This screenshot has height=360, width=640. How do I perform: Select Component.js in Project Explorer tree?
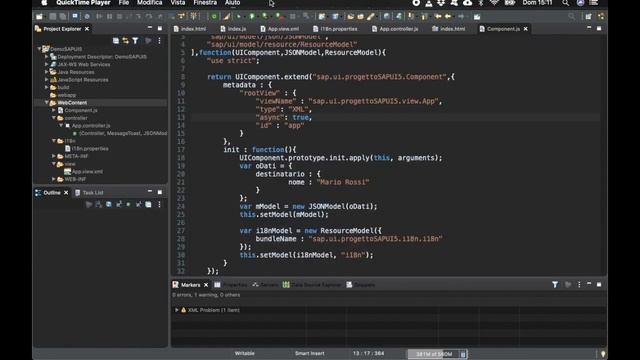point(81,110)
